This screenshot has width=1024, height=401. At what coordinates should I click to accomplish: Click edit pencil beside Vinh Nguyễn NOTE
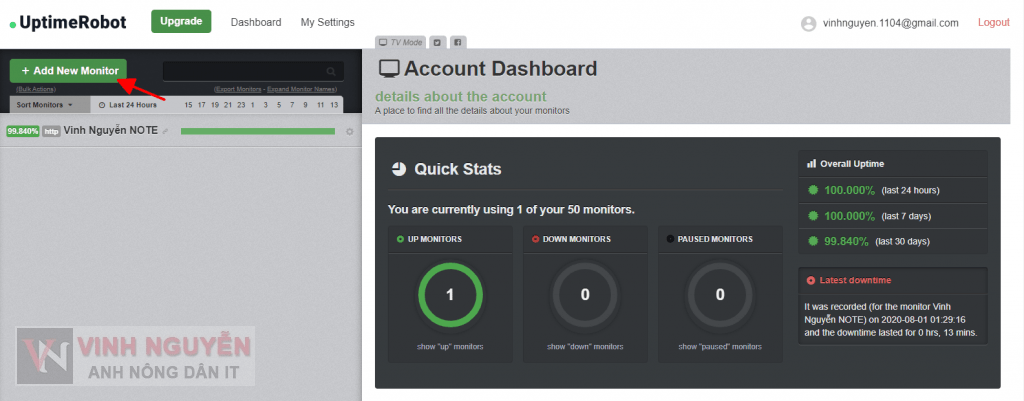click(166, 131)
